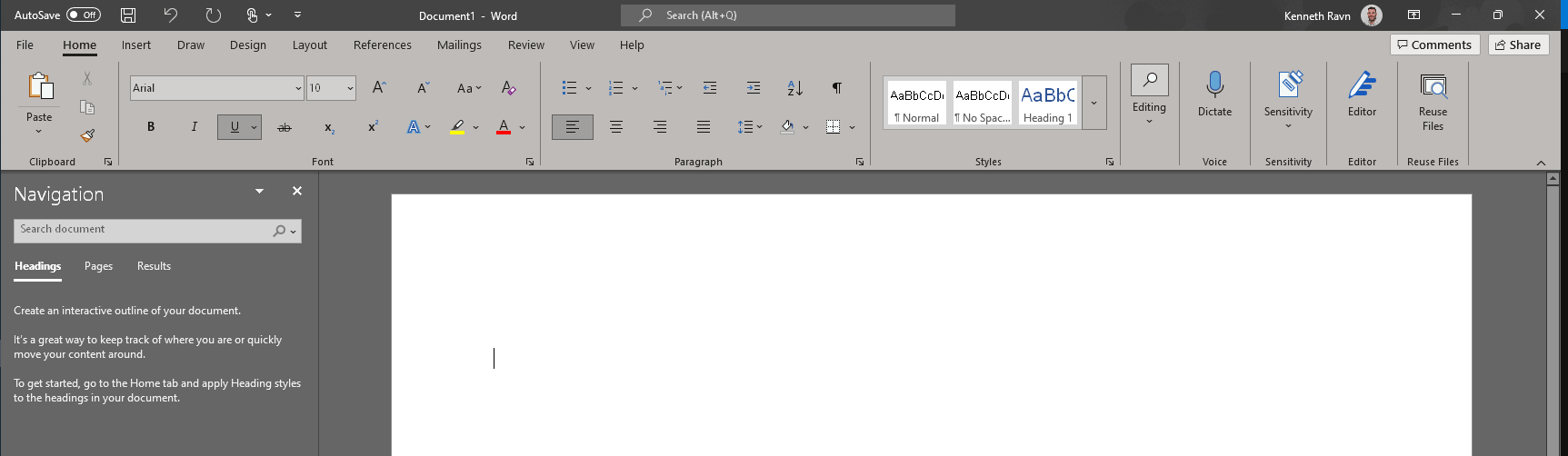Click the Redo icon
Viewport: 1568px width, 456px height.
213,15
